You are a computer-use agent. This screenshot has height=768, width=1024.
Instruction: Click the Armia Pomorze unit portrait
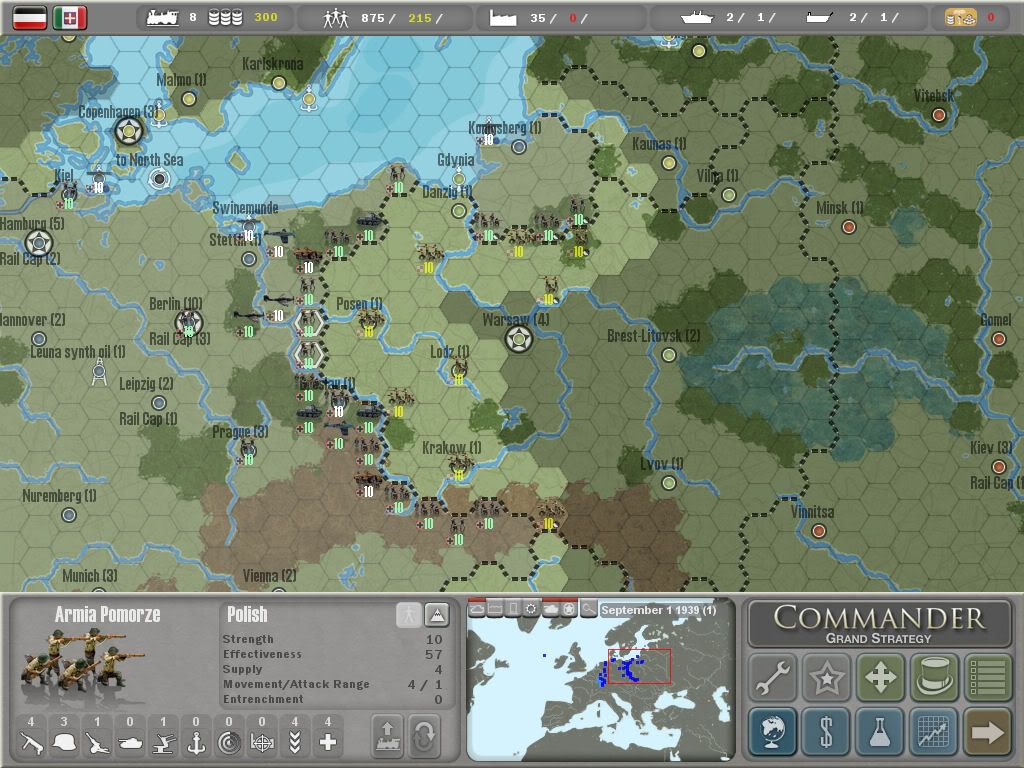point(82,660)
